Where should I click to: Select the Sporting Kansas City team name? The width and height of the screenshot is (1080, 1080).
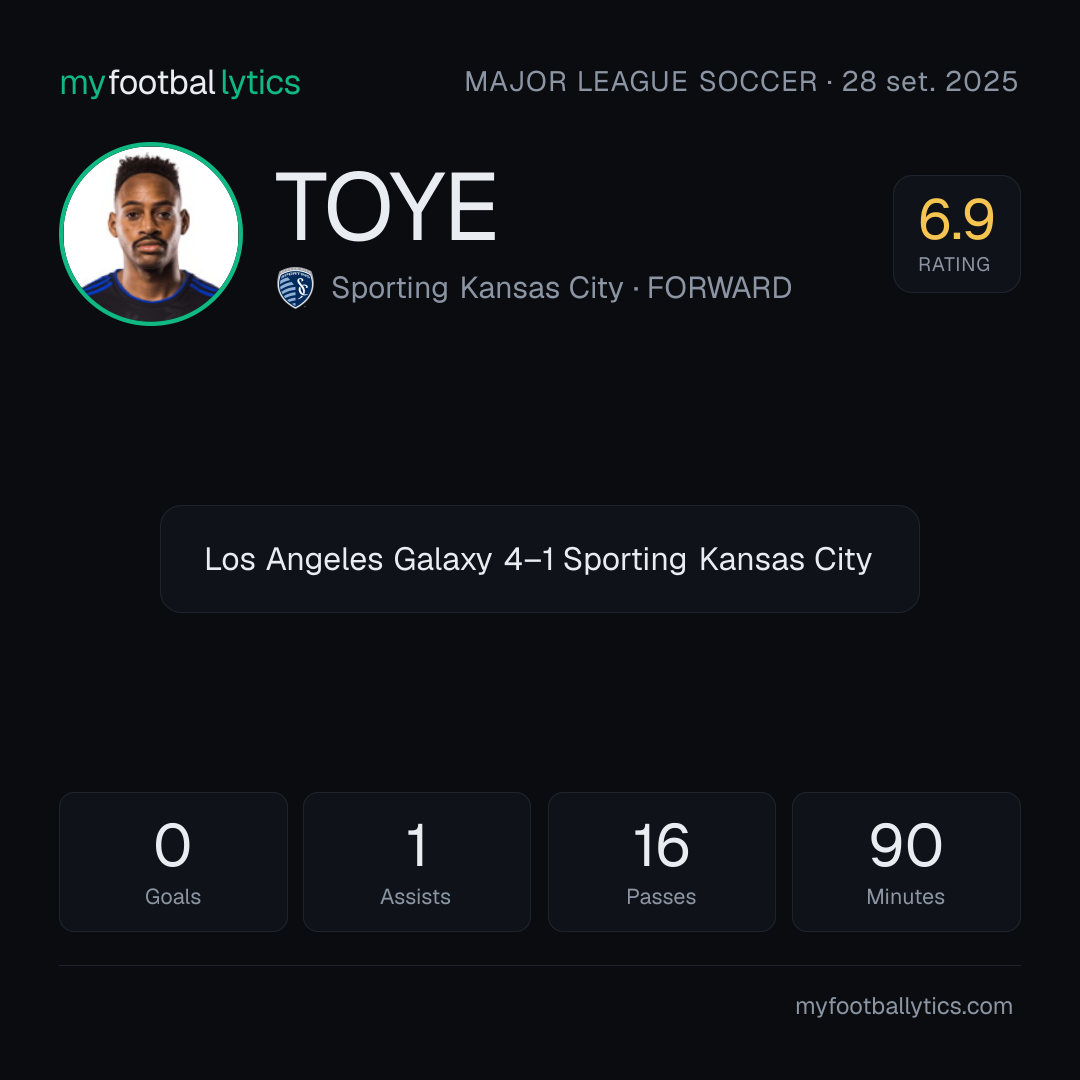click(477, 288)
